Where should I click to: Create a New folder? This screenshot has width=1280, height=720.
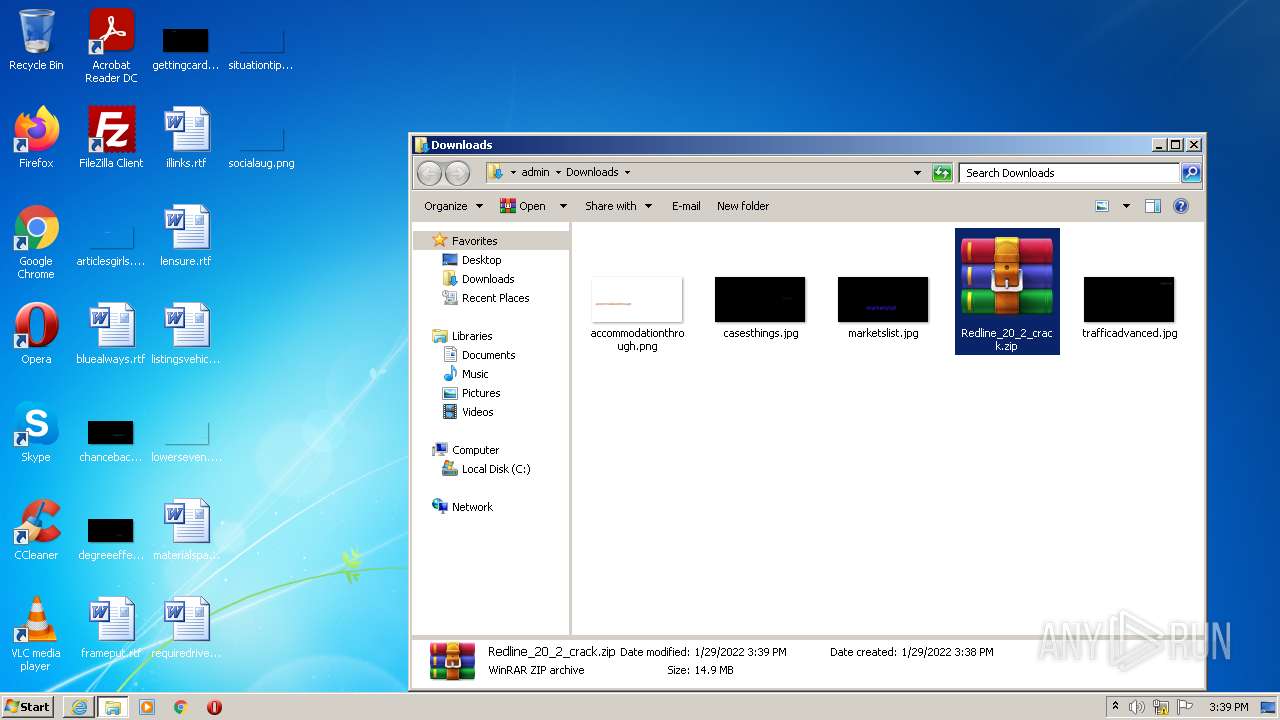click(743, 206)
